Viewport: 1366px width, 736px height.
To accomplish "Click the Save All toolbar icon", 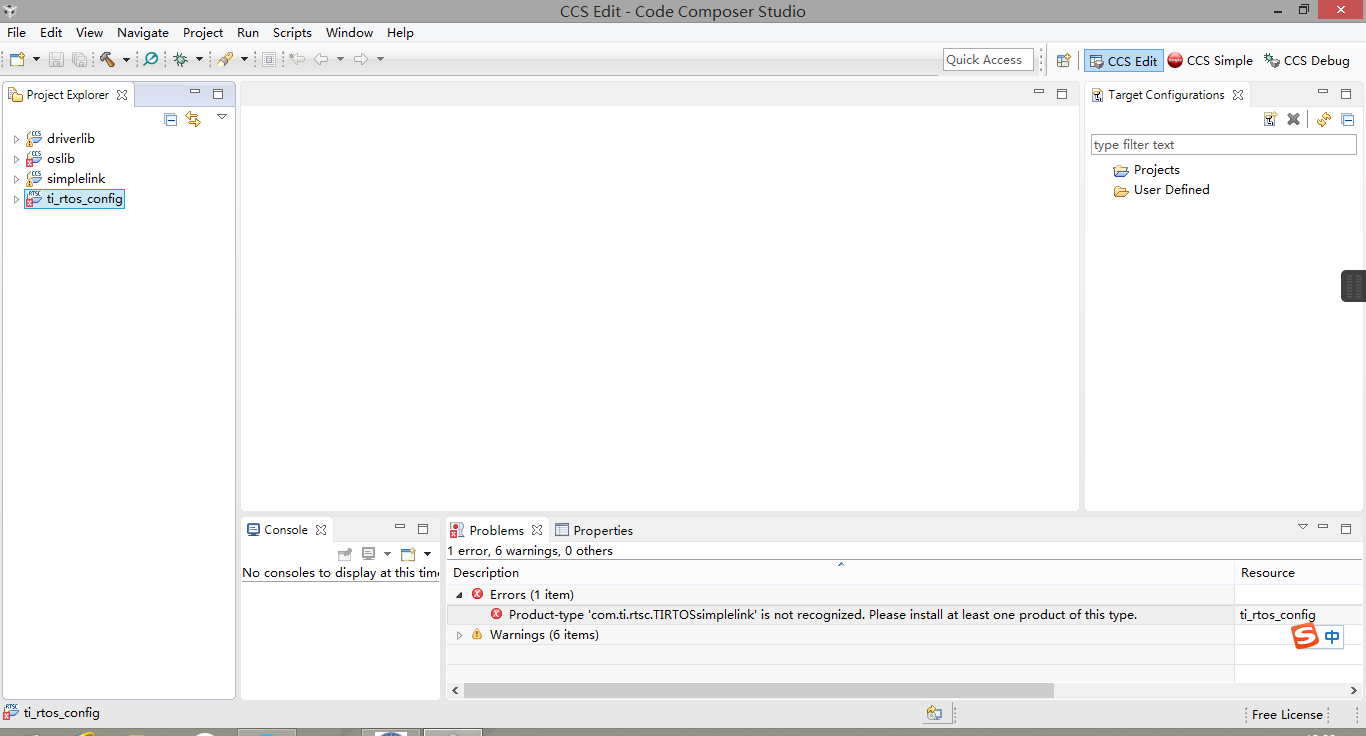I will coord(78,60).
